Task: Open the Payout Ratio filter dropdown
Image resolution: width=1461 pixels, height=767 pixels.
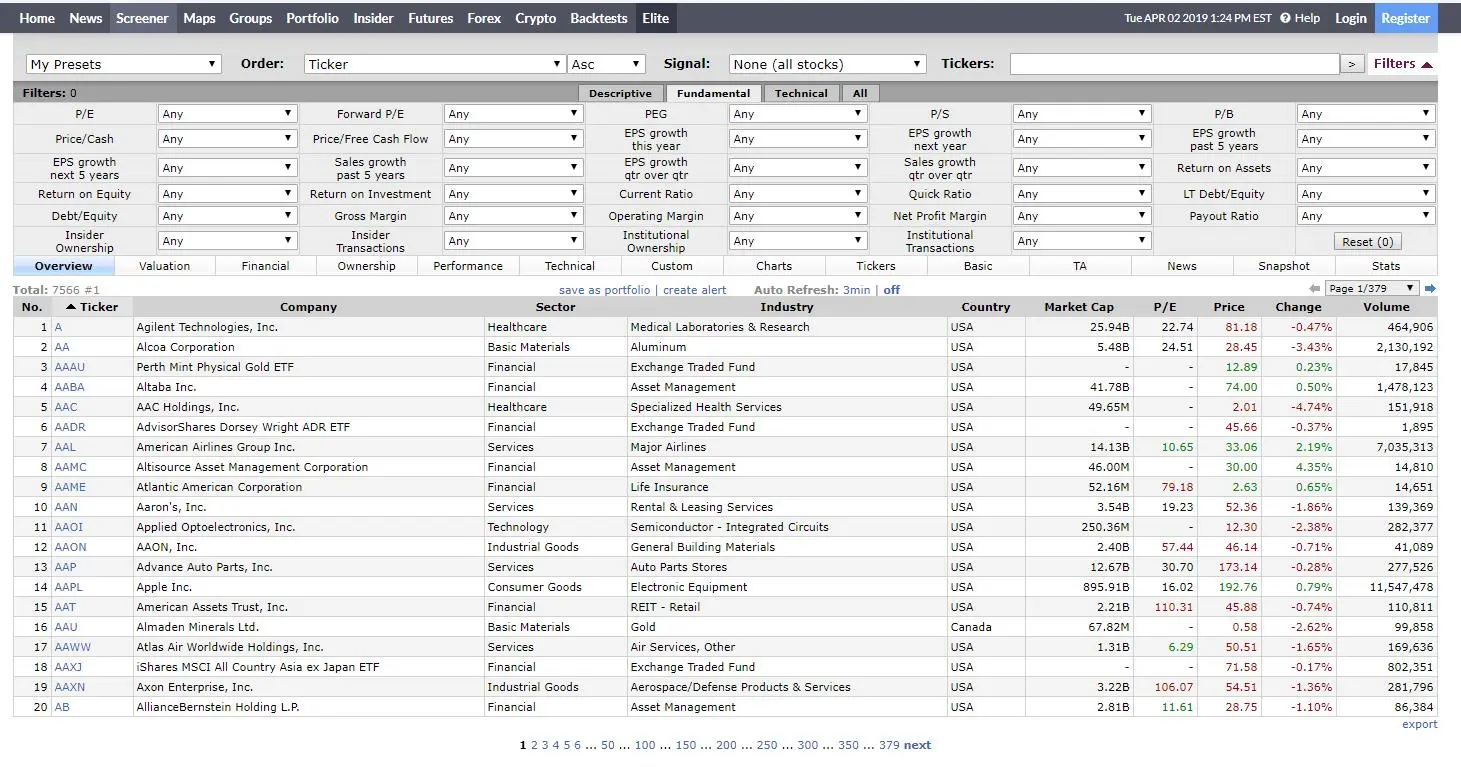Action: tap(1366, 216)
